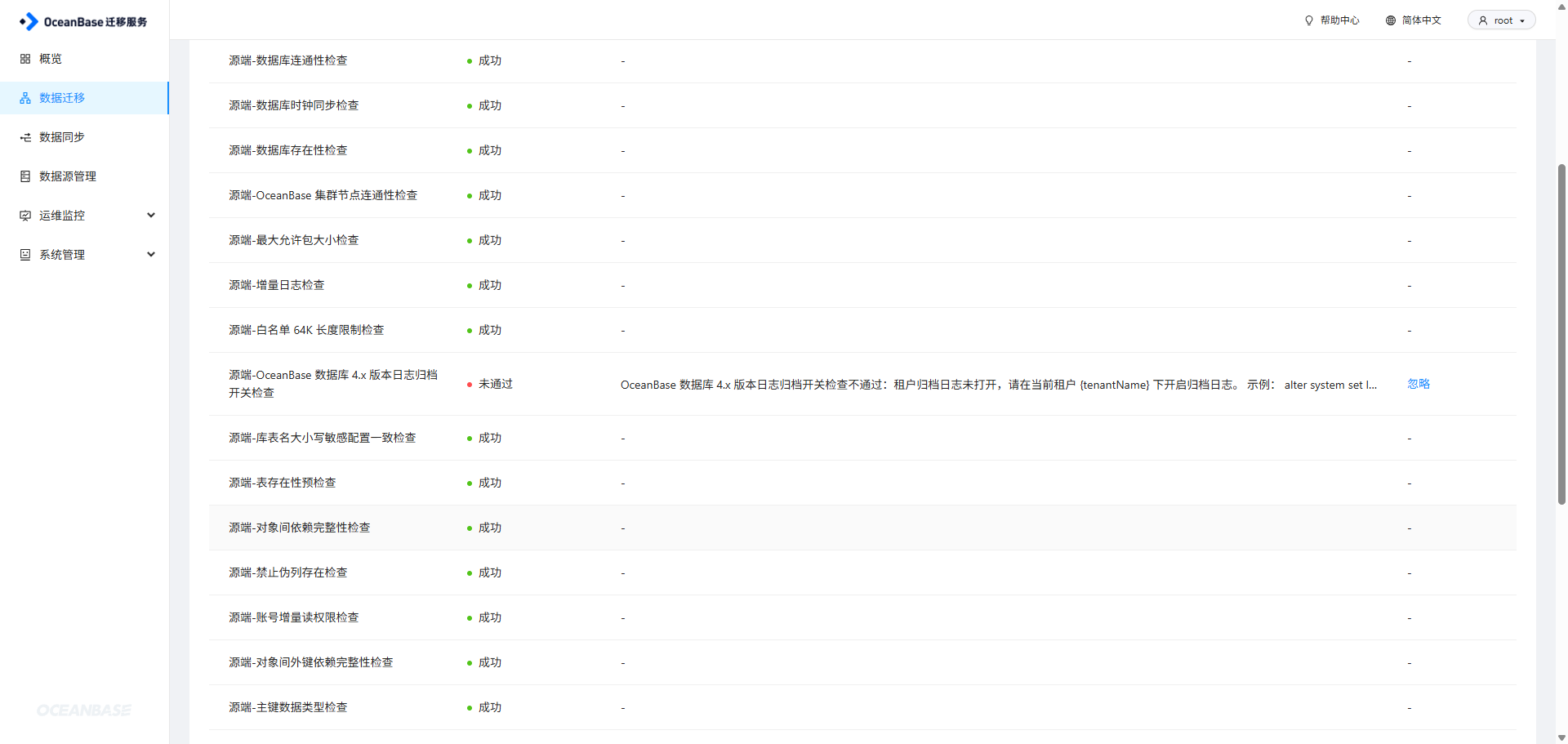Select row 源端-表存在性预检查
Viewport: 1568px width, 744px height.
862,483
